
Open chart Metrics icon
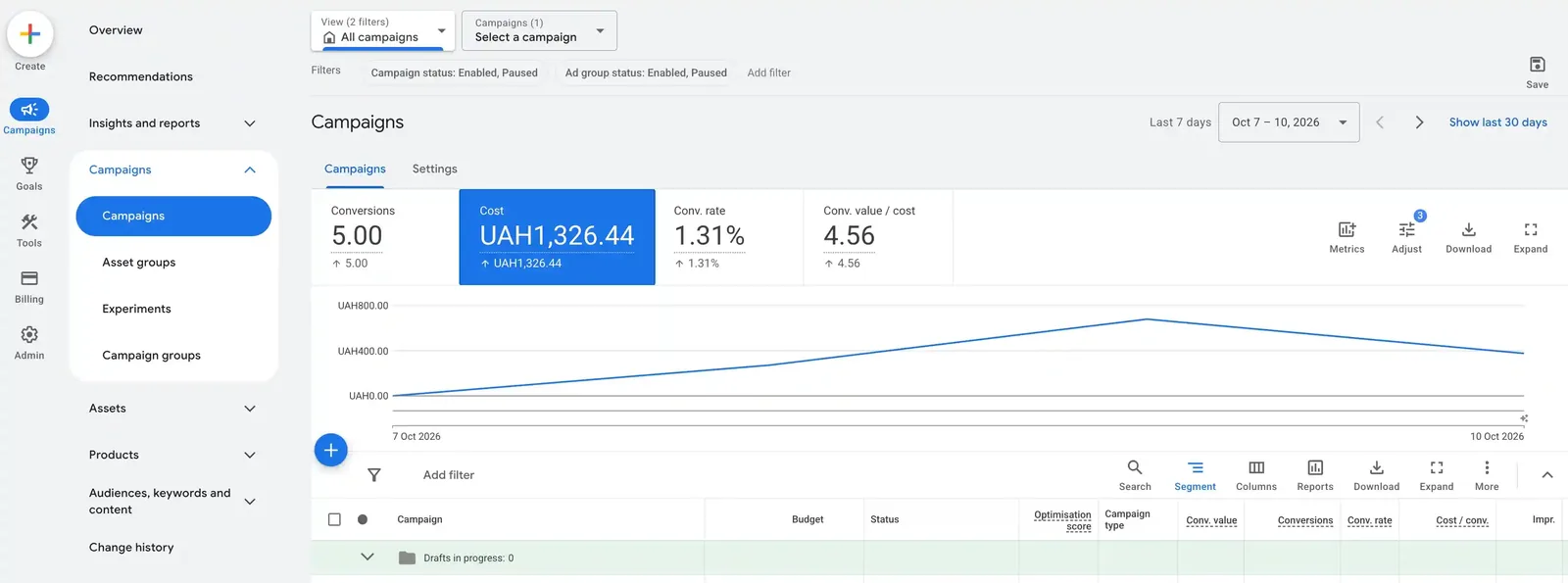(x=1347, y=229)
